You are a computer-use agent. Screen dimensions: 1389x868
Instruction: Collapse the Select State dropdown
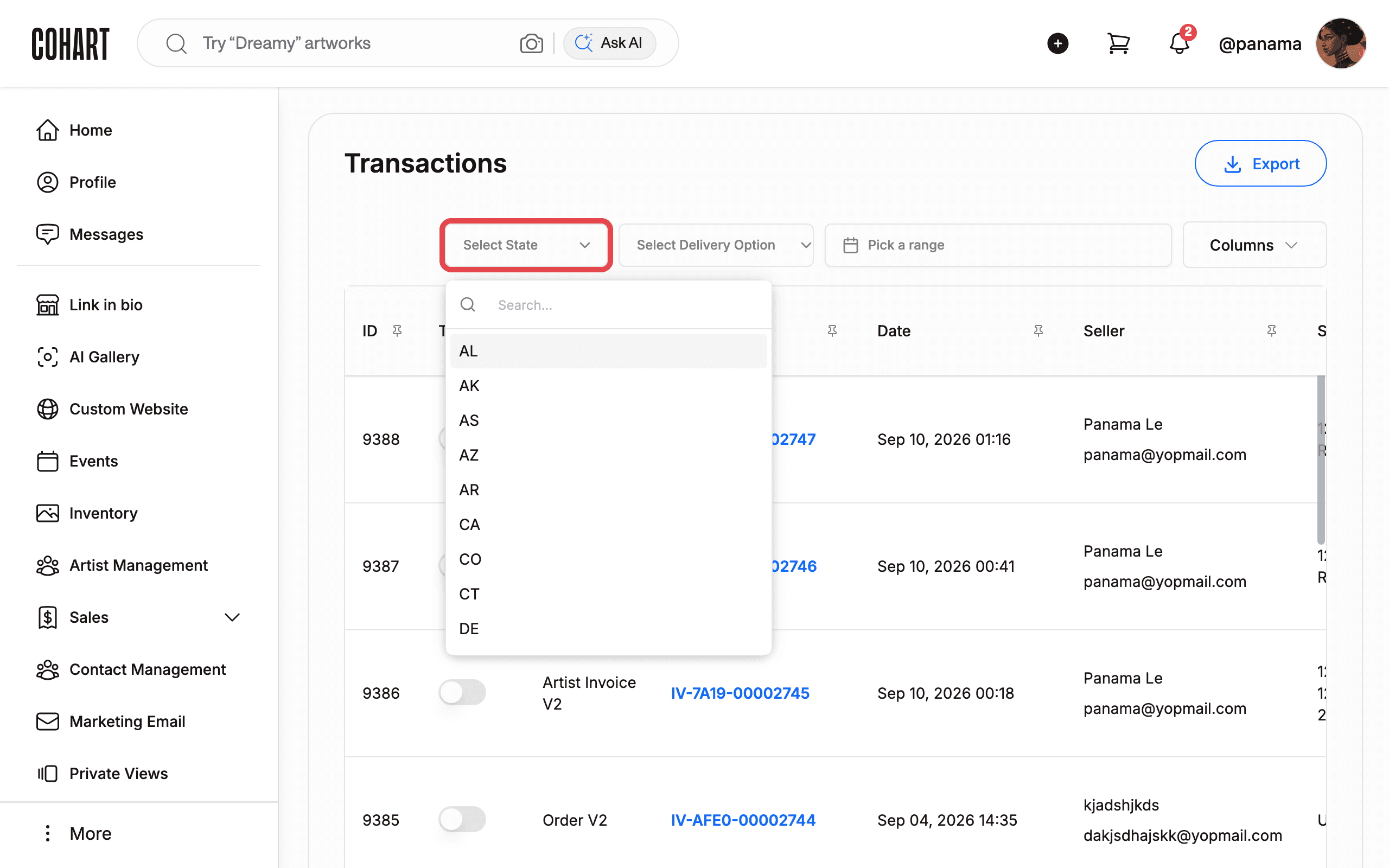pyautogui.click(x=526, y=245)
